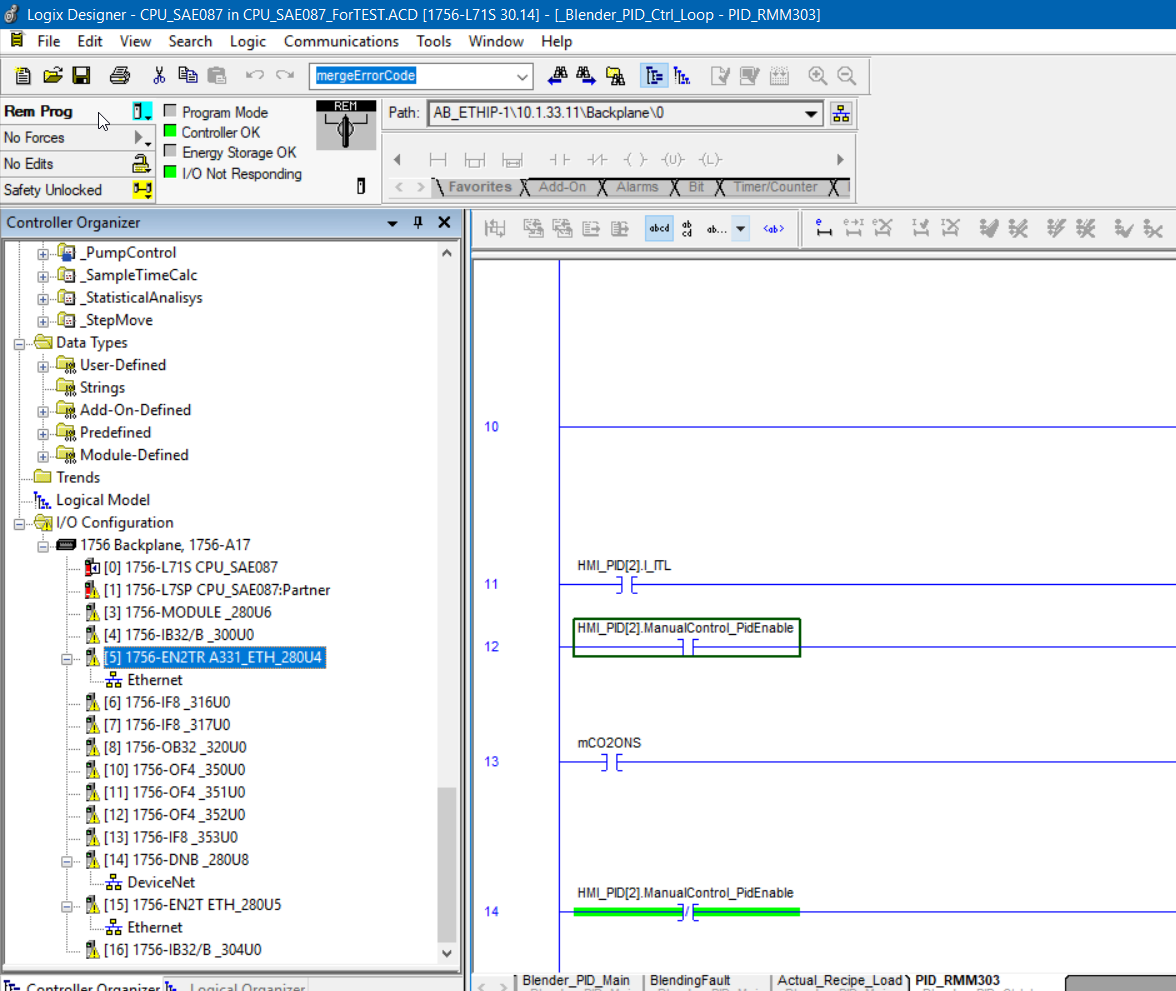
Task: Collapse the I/O Configuration folder
Action: coord(20,524)
